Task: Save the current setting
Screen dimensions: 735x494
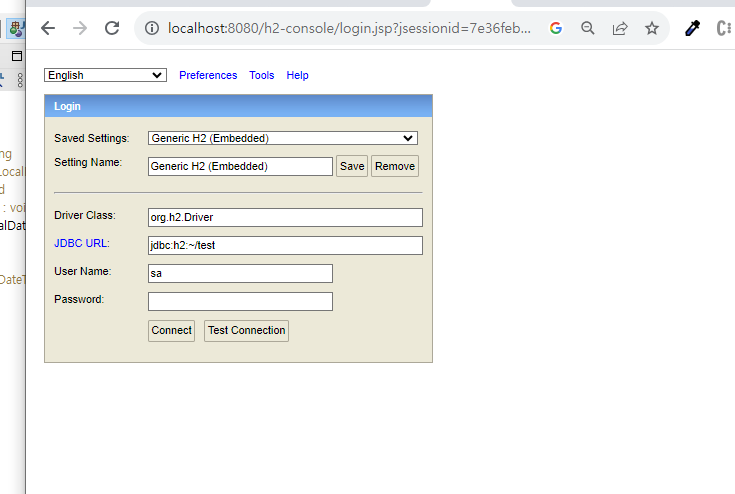Action: pyautogui.click(x=352, y=166)
